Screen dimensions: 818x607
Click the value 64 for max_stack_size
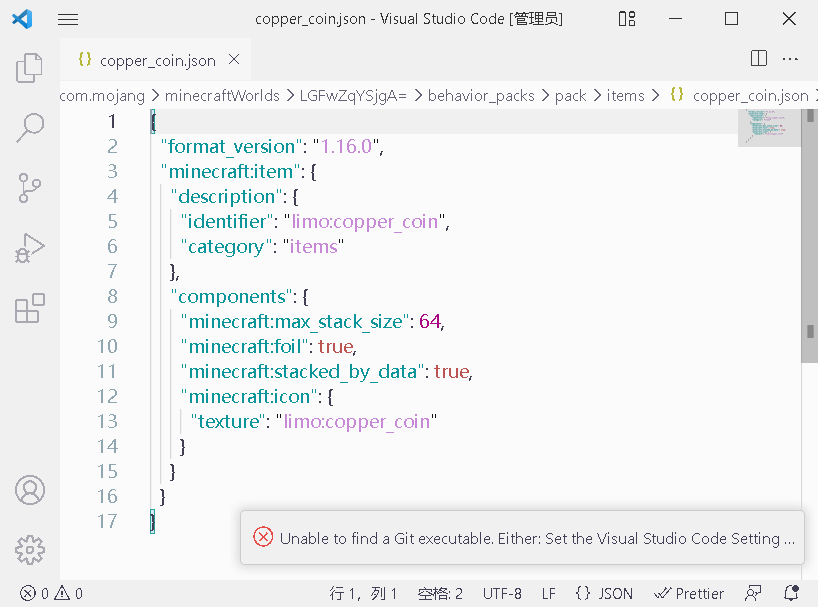click(430, 321)
